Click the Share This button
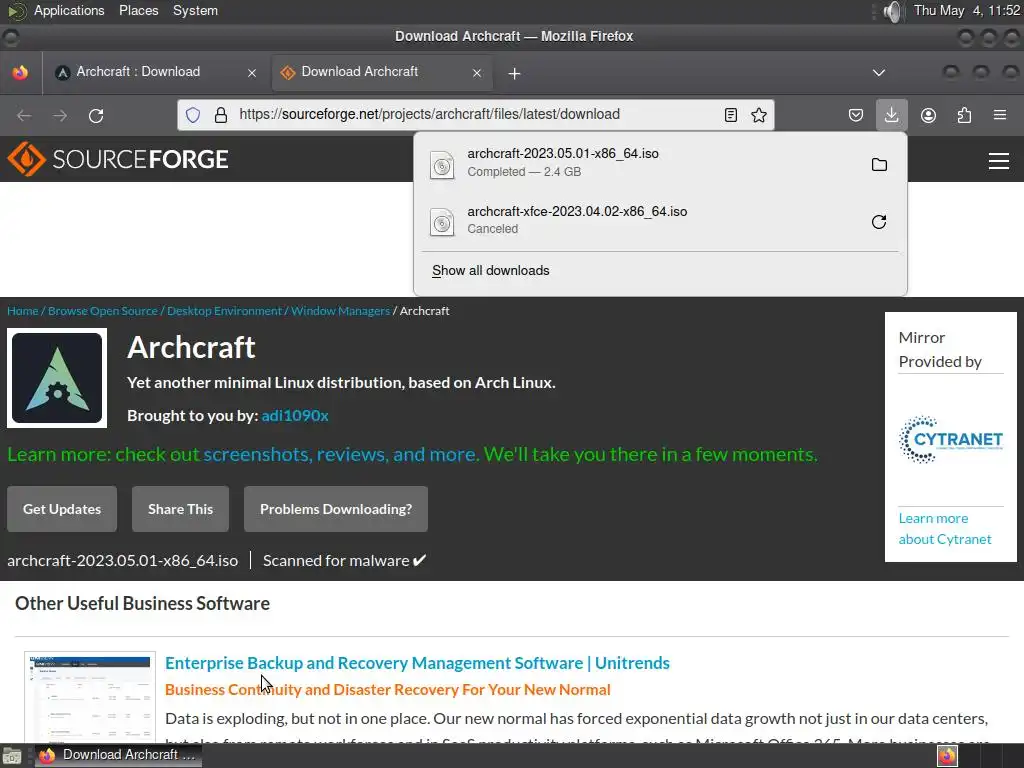The image size is (1024, 768). [180, 509]
